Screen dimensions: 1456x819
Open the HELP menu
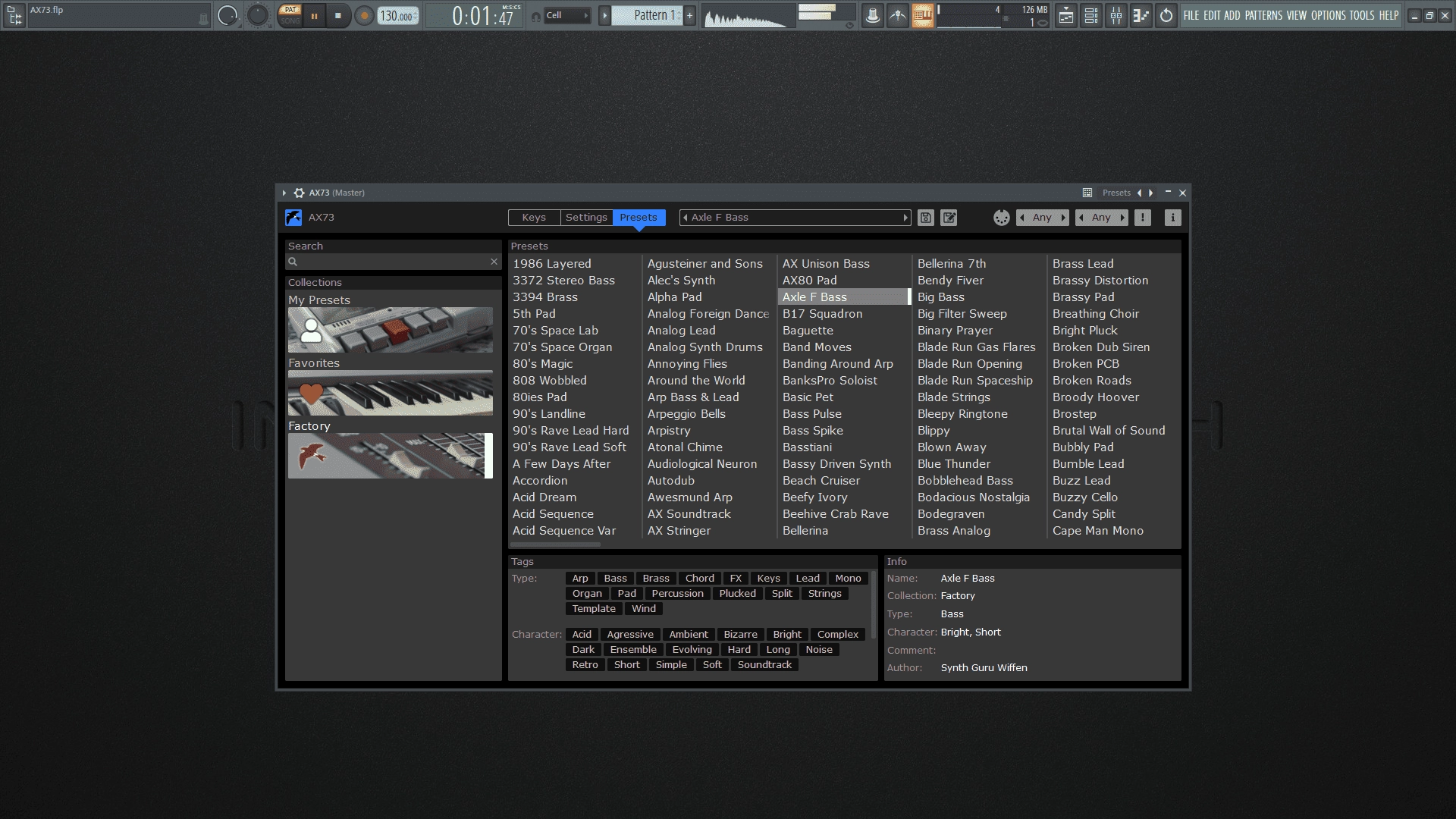coord(1389,15)
